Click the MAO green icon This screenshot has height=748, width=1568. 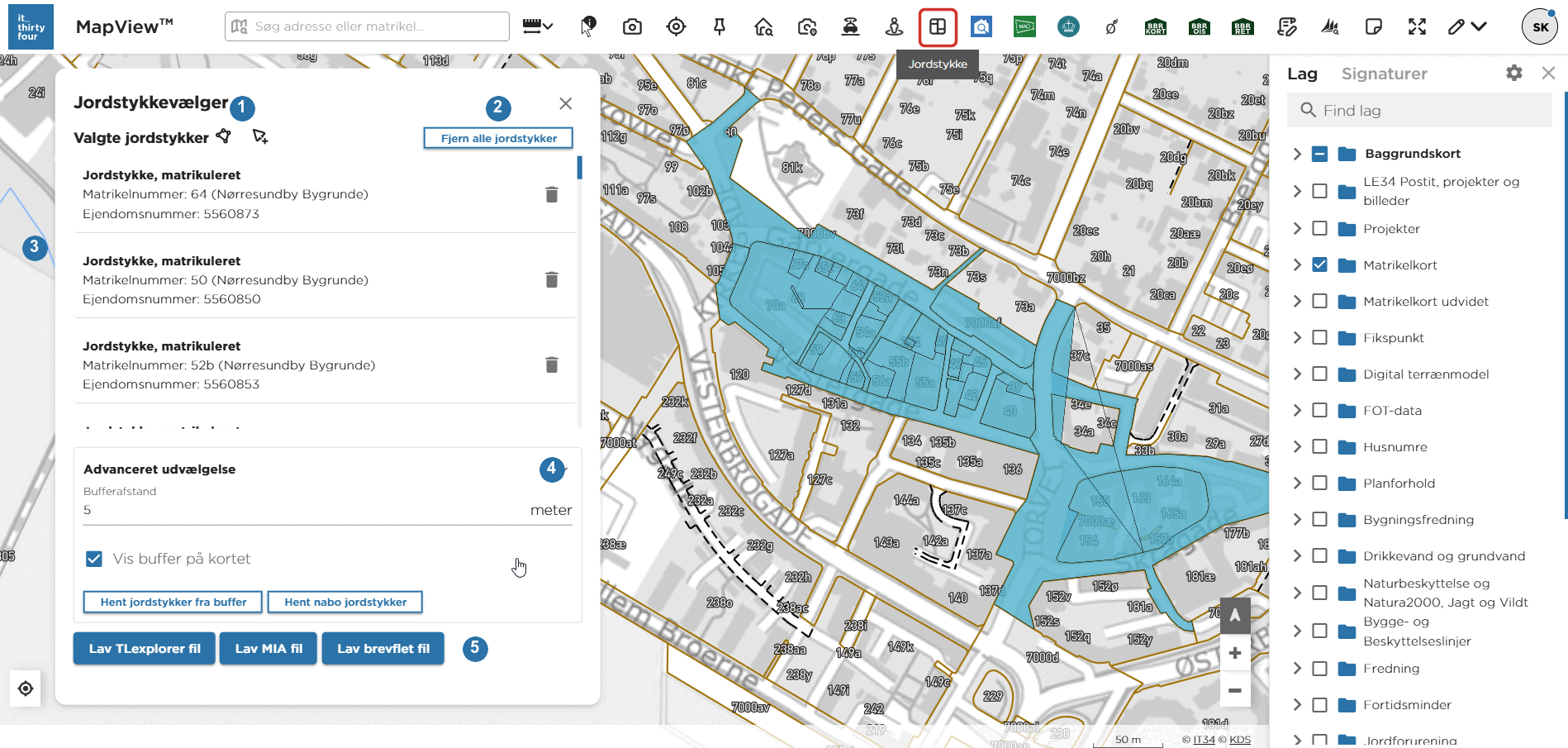coord(1024,26)
